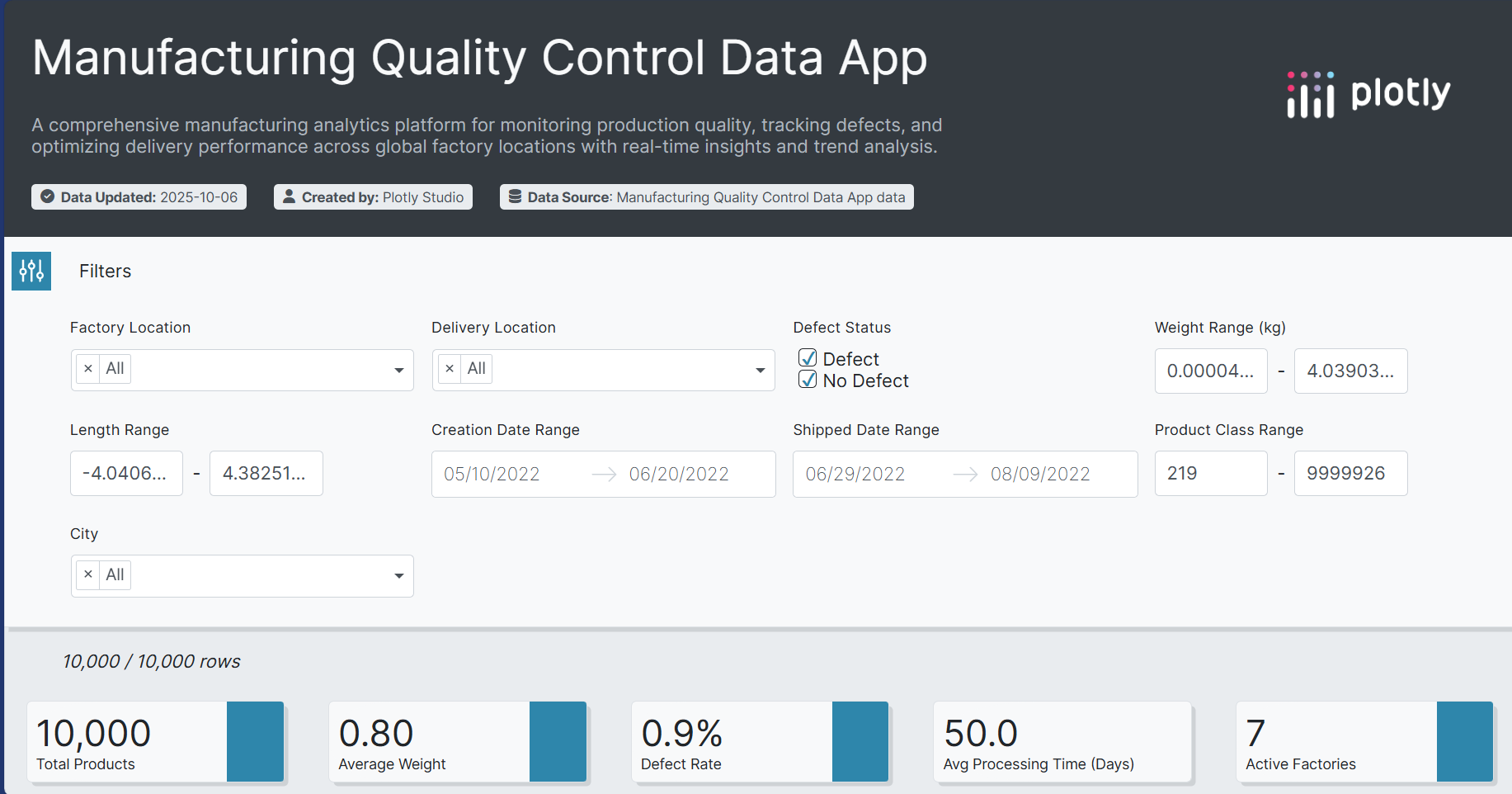Expand the Factory Location dropdown
Viewport: 1512px width, 794px height.
coord(399,371)
